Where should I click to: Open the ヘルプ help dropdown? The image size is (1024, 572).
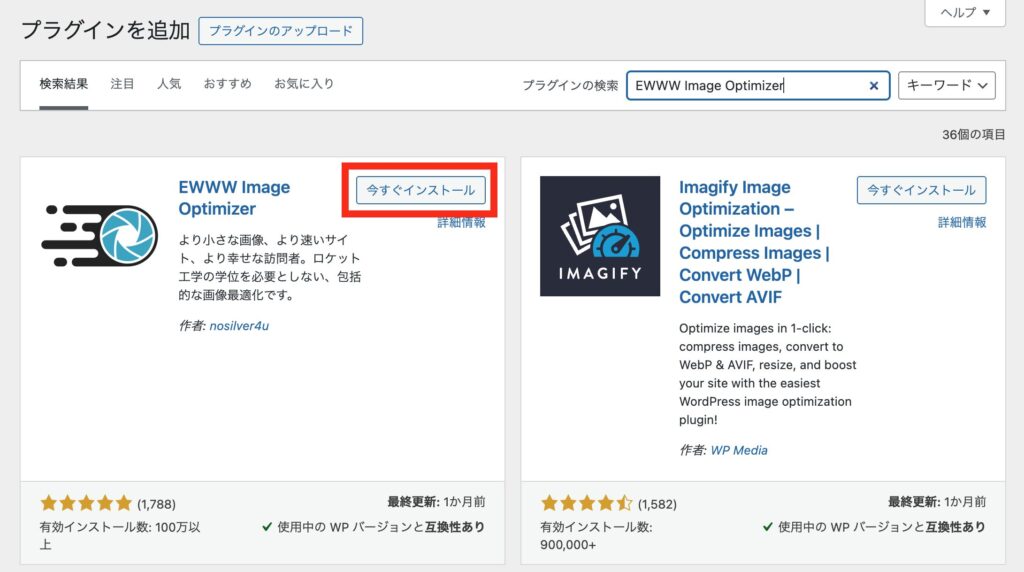coord(965,12)
